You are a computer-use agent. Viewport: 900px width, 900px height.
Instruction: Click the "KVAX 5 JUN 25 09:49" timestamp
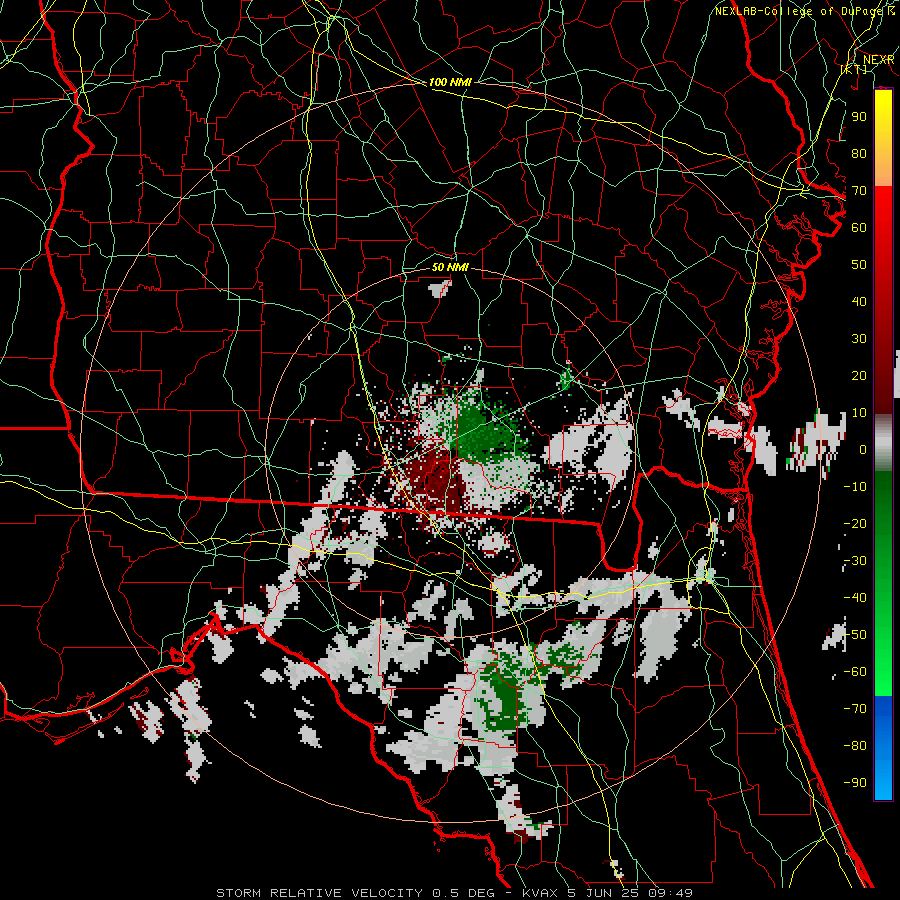pyautogui.click(x=607, y=893)
